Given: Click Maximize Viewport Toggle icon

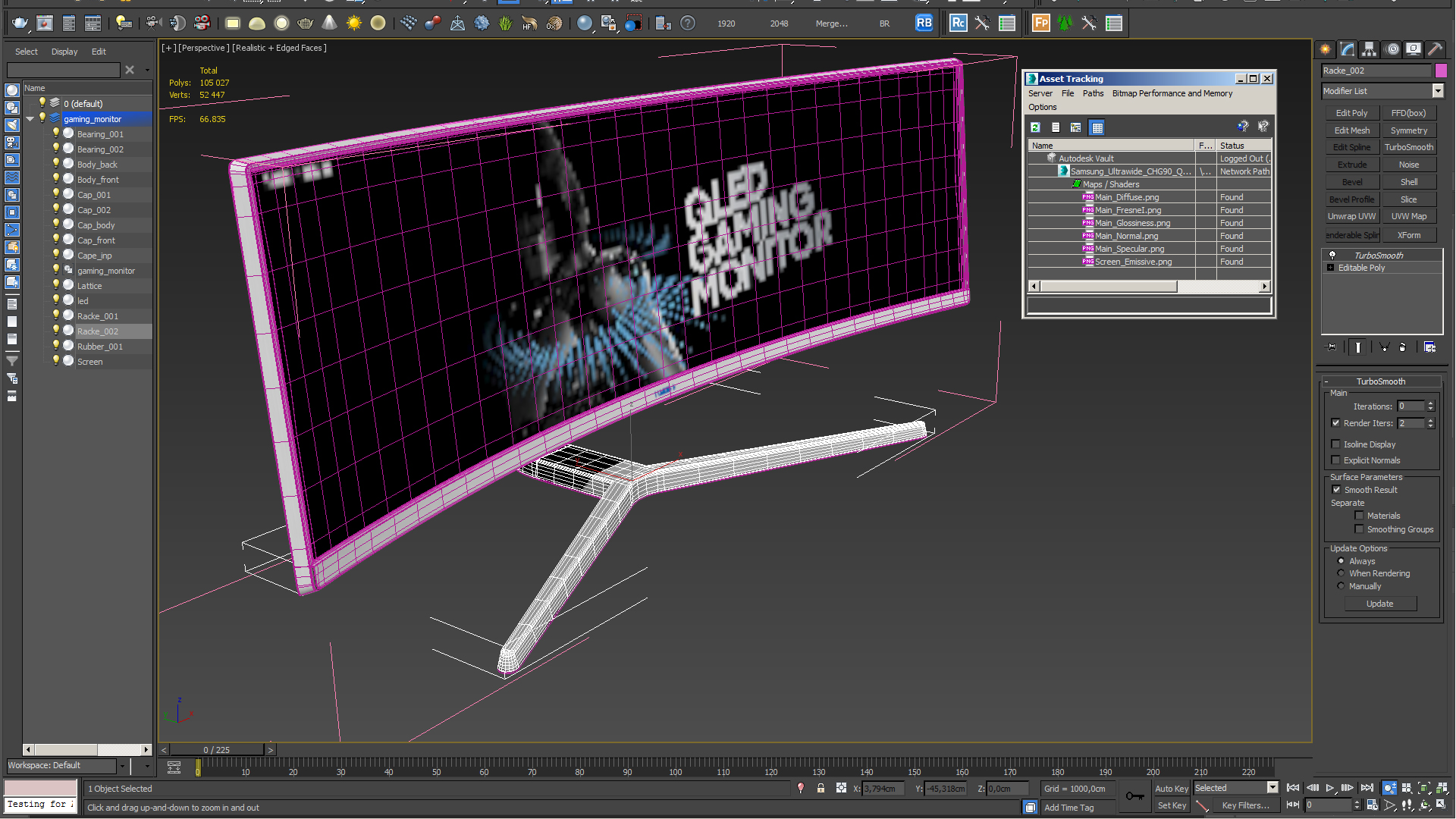Looking at the screenshot, I should click(x=1442, y=805).
